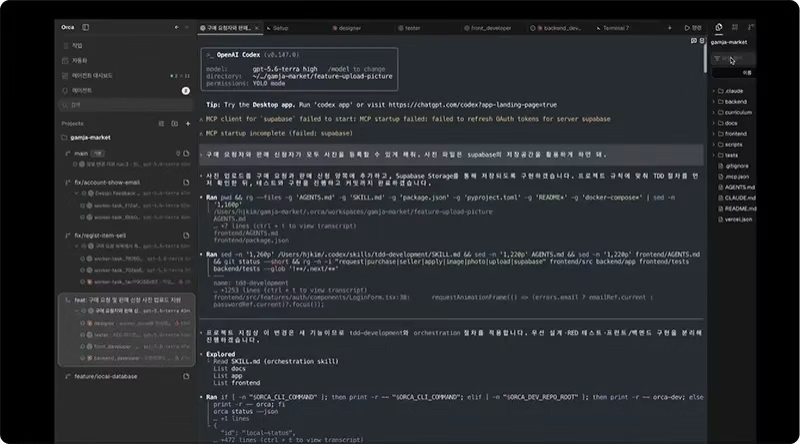Open the middle right-panel icon
This screenshot has height=444, width=800.
[x=735, y=27]
